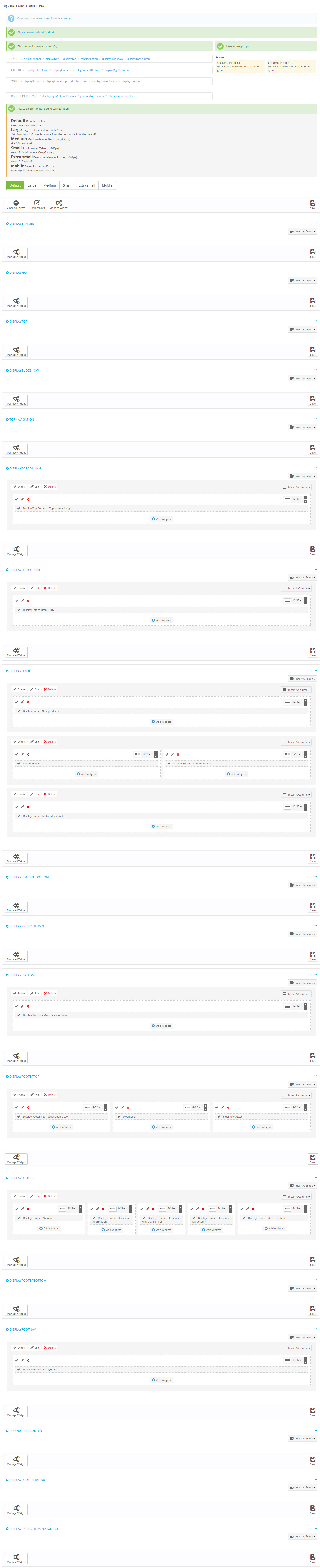Select the Mobile tab
The height and width of the screenshot is (1568, 320).
pos(107,185)
